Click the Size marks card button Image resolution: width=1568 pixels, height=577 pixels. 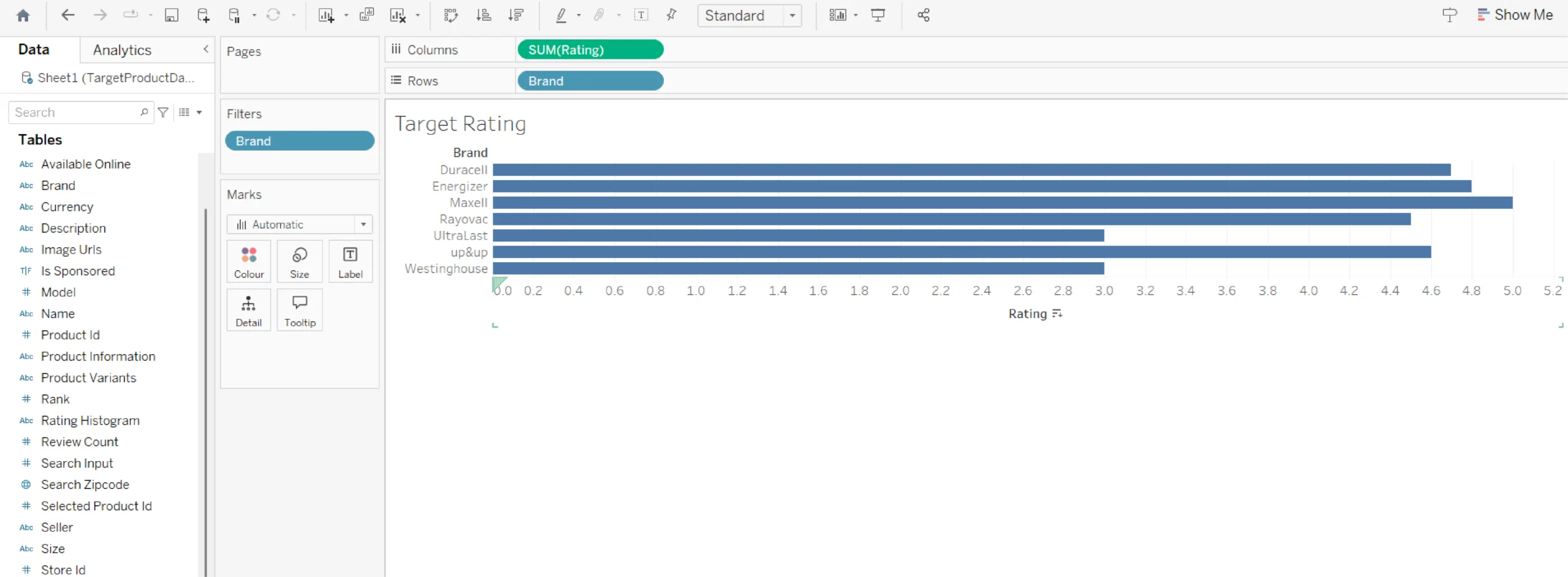point(300,262)
